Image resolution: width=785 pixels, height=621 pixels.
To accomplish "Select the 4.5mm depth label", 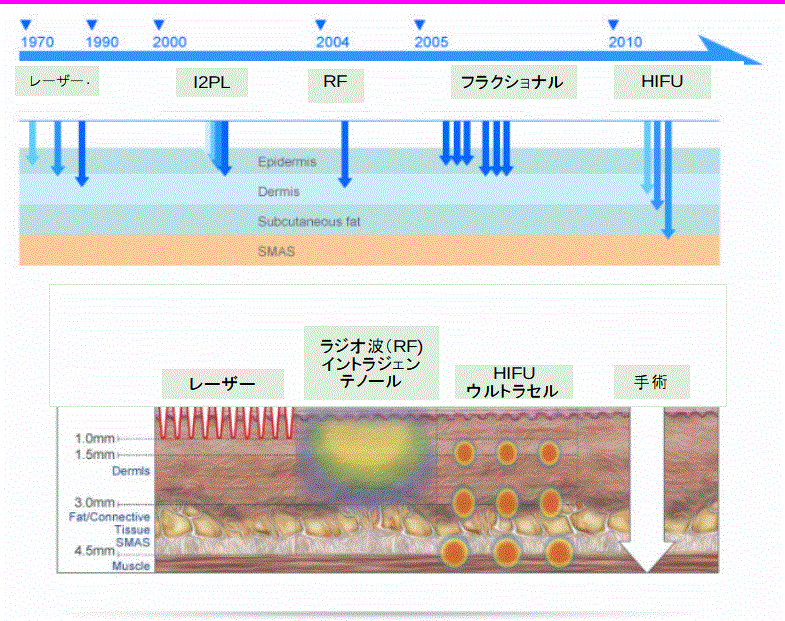I will point(95,550).
